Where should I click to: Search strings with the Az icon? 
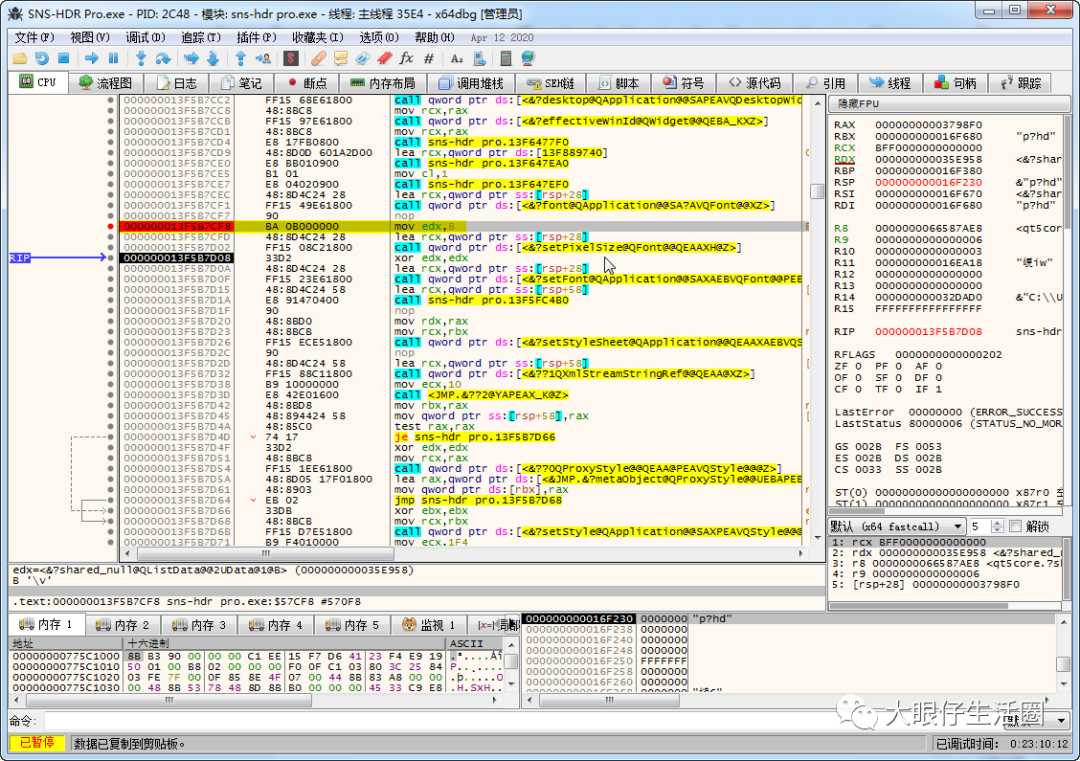457,59
